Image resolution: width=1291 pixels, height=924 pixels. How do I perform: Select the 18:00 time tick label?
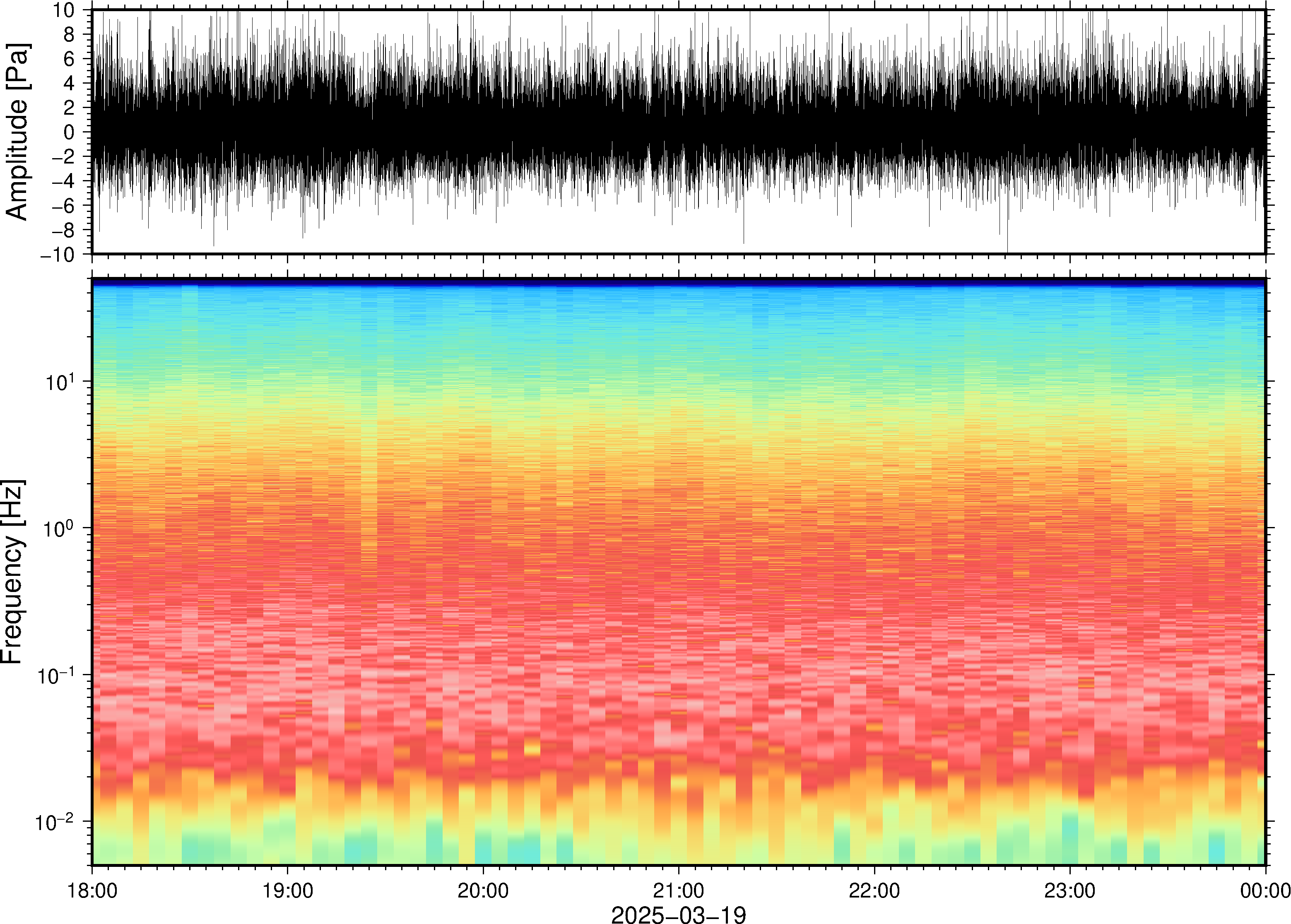(92, 890)
